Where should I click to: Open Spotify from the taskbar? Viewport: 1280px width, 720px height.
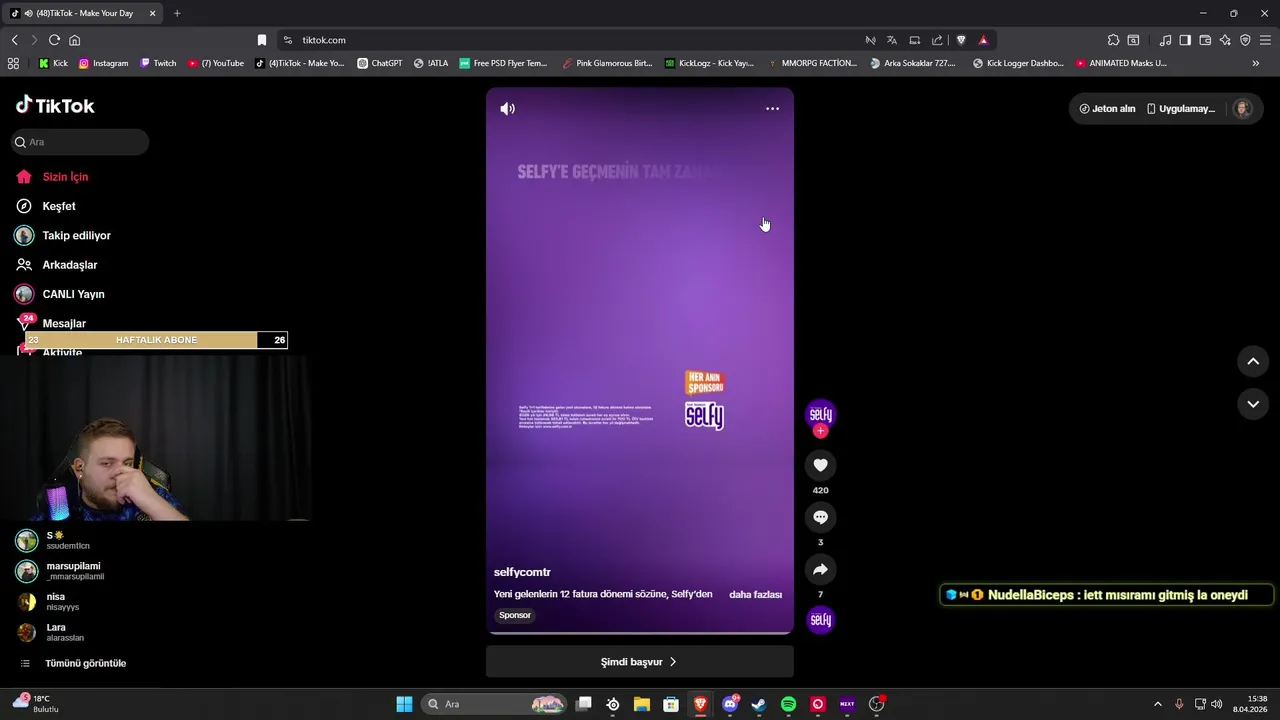788,704
